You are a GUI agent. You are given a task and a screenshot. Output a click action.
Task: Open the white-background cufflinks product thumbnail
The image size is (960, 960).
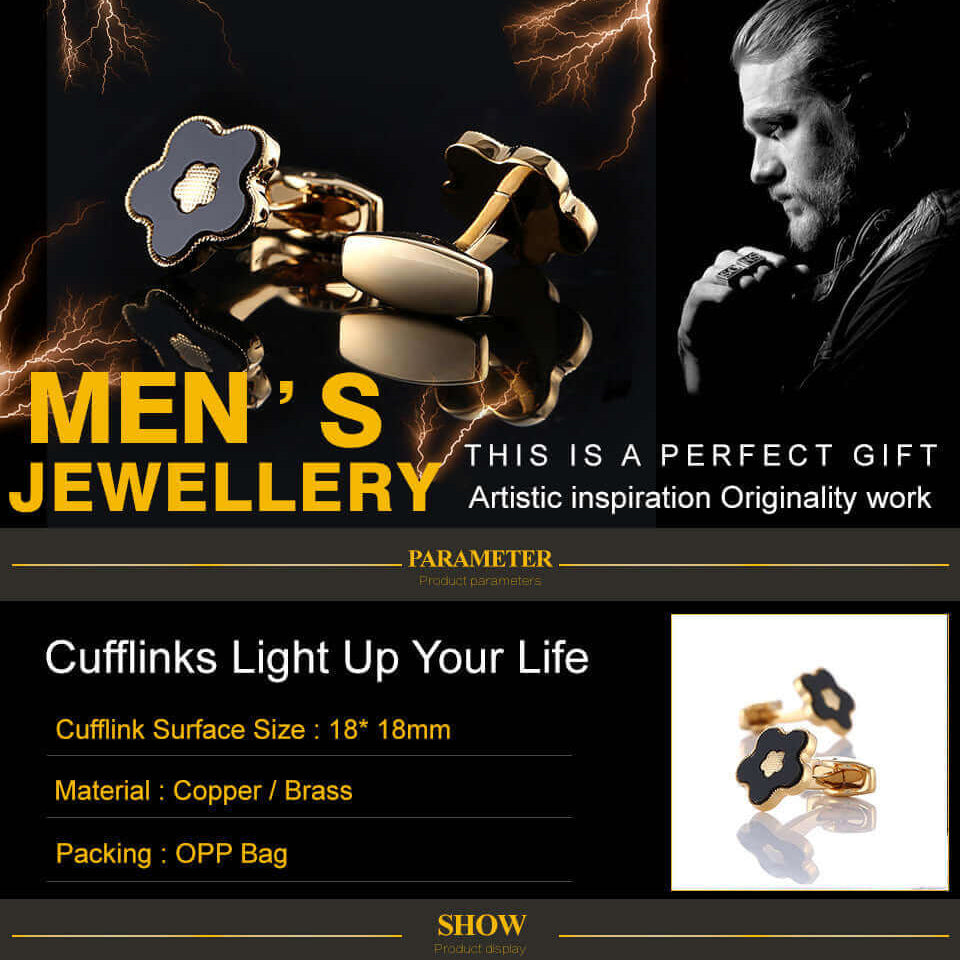coord(809,752)
